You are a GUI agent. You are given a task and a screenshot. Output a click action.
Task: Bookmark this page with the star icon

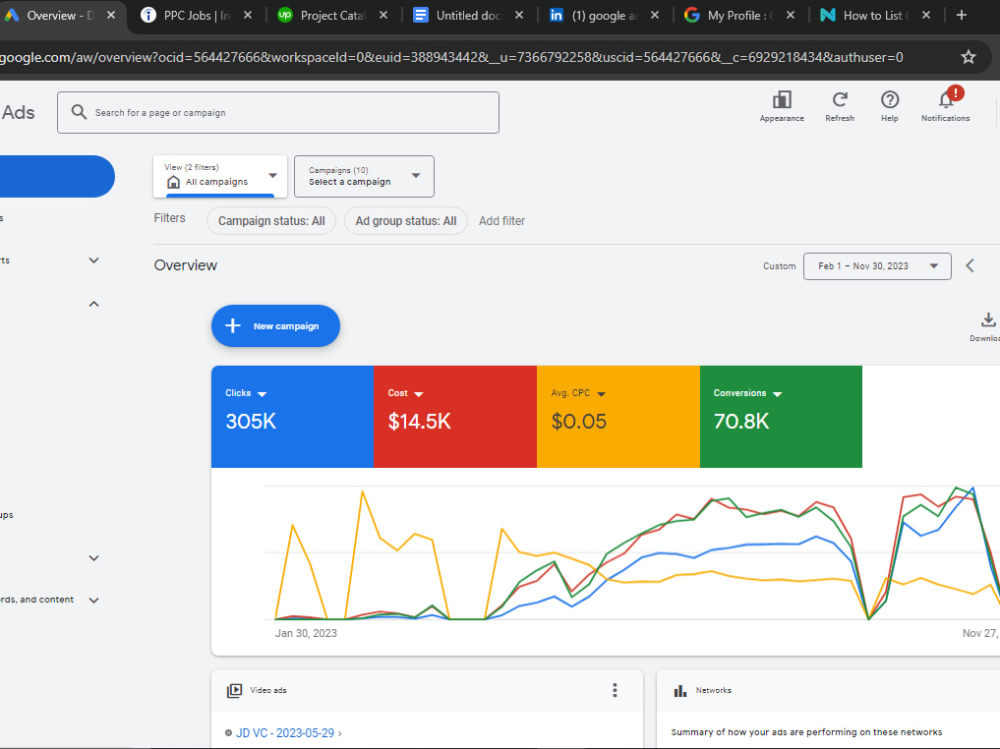[x=968, y=57]
